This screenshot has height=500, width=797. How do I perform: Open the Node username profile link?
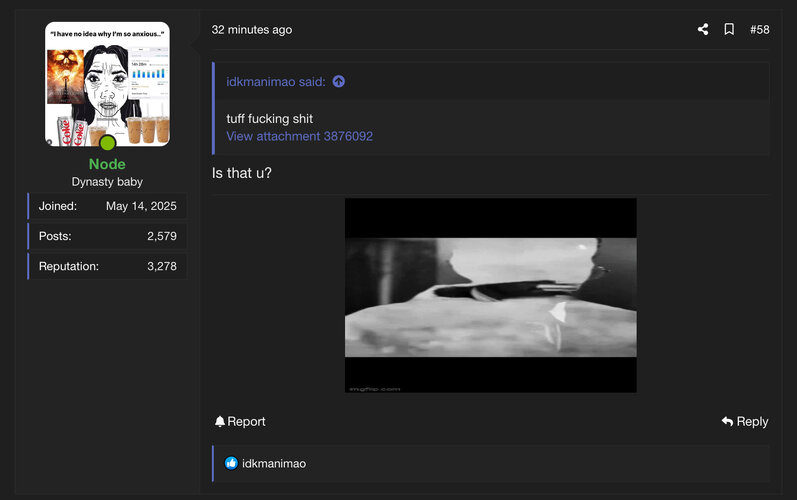(x=107, y=164)
